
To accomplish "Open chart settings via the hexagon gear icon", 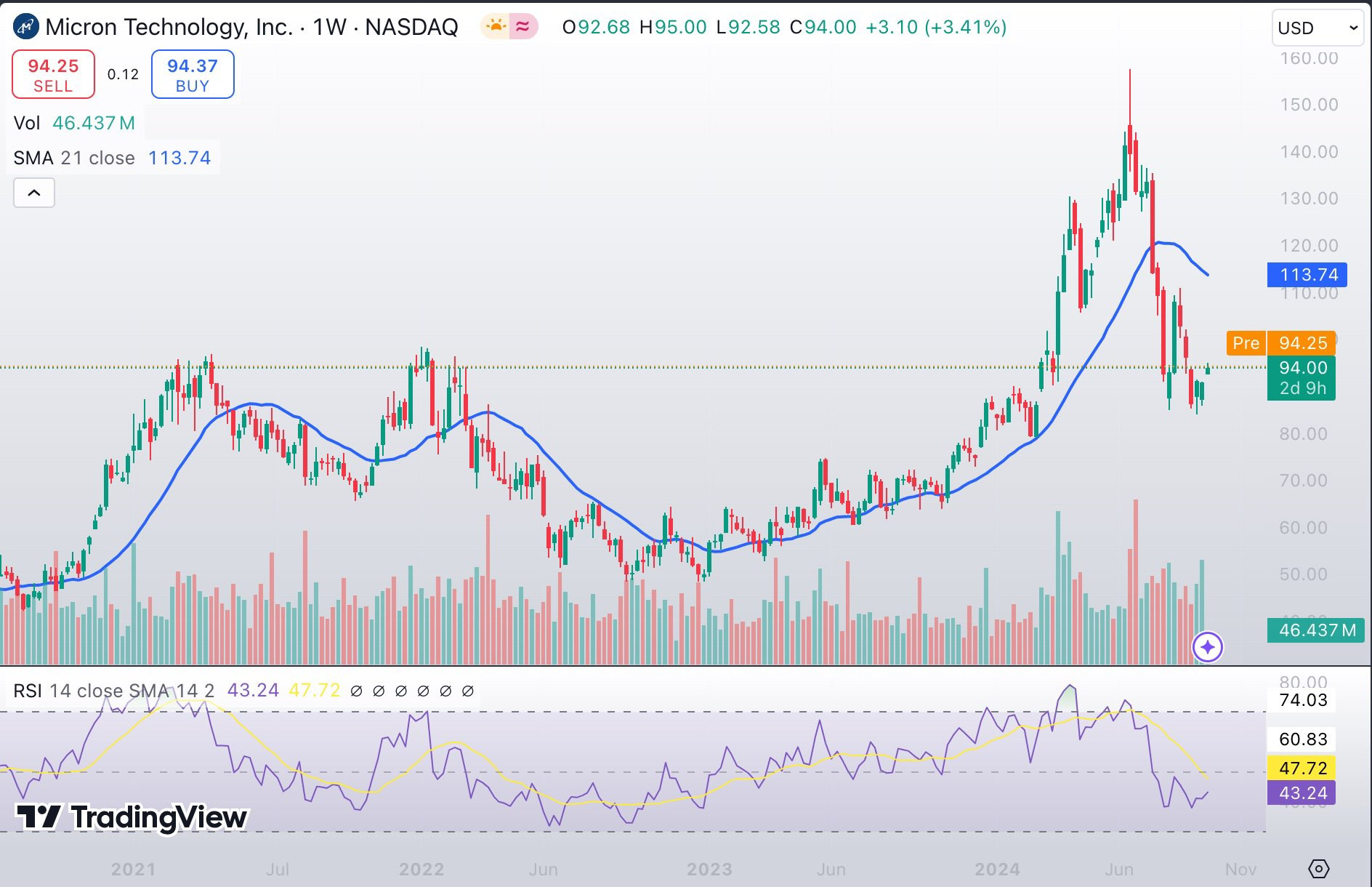I will [1318, 868].
